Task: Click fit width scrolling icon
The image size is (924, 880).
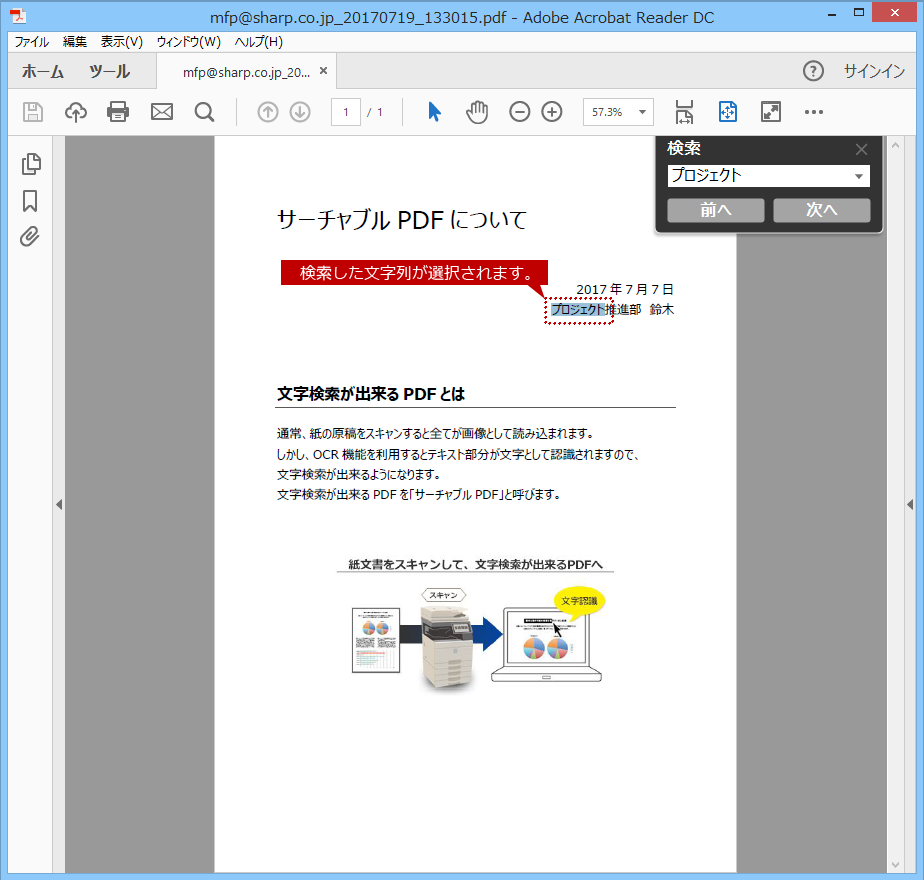Action: [x=684, y=112]
